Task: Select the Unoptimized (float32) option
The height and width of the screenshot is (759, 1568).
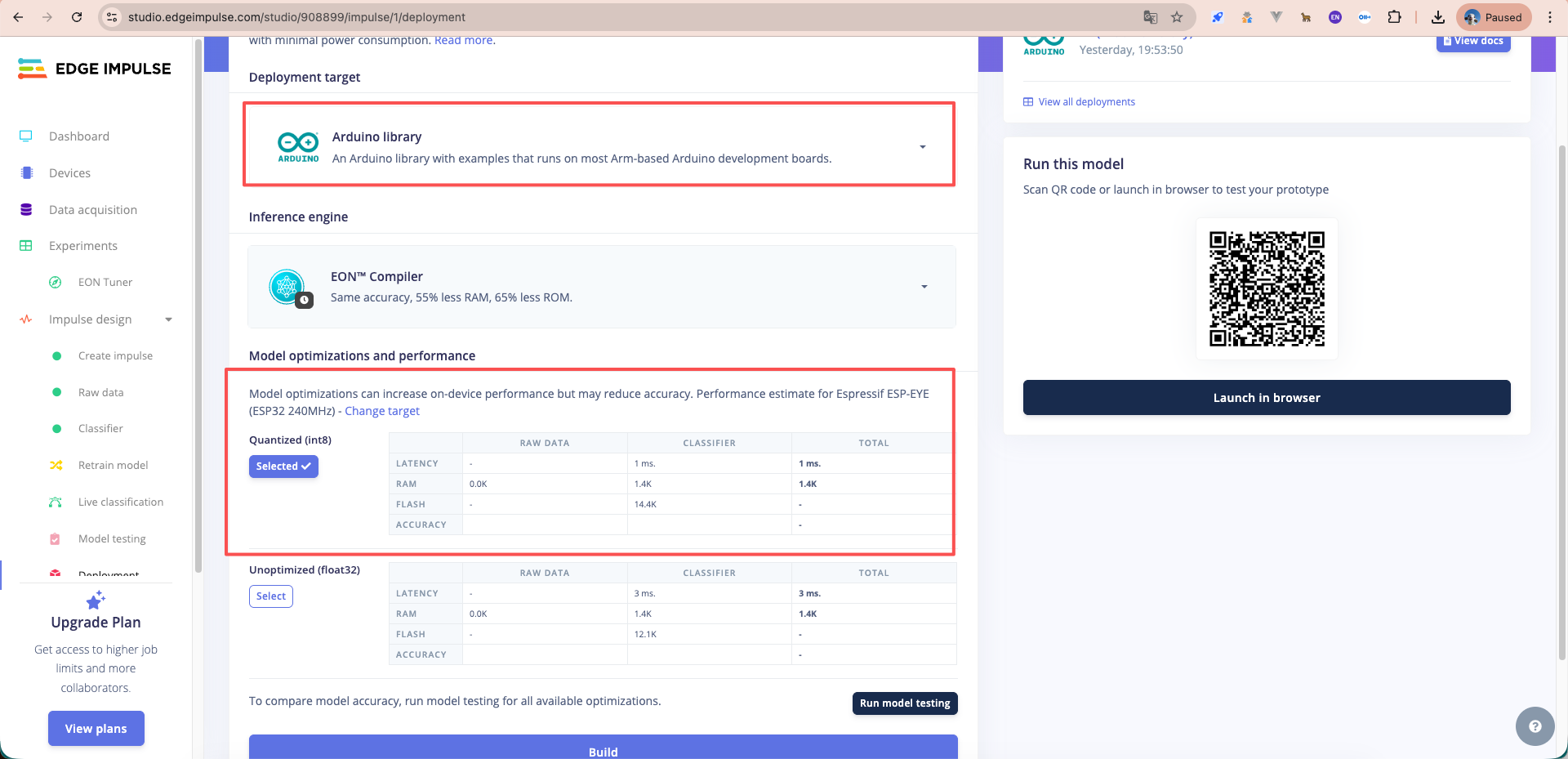Action: click(270, 596)
